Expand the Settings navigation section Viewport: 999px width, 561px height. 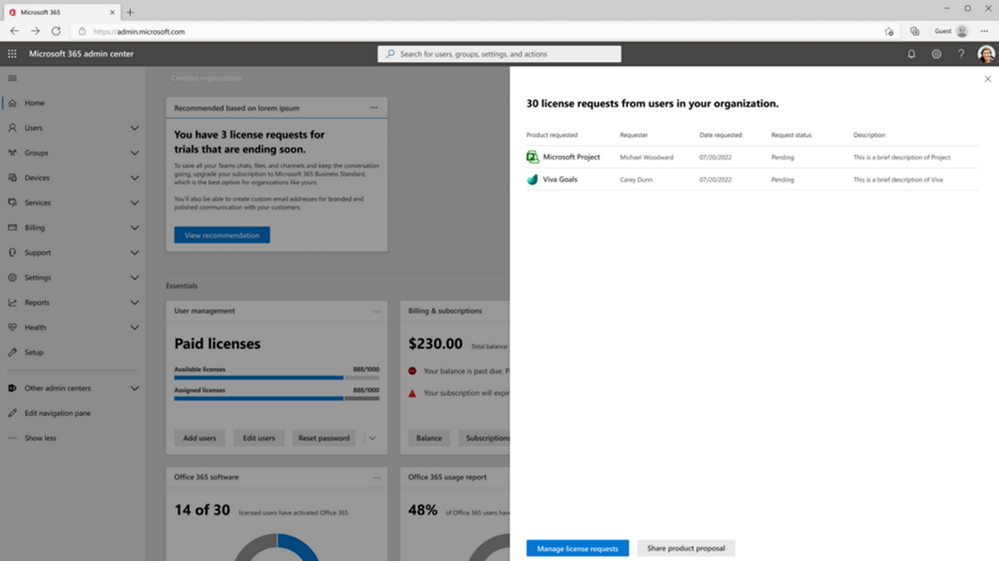134,278
